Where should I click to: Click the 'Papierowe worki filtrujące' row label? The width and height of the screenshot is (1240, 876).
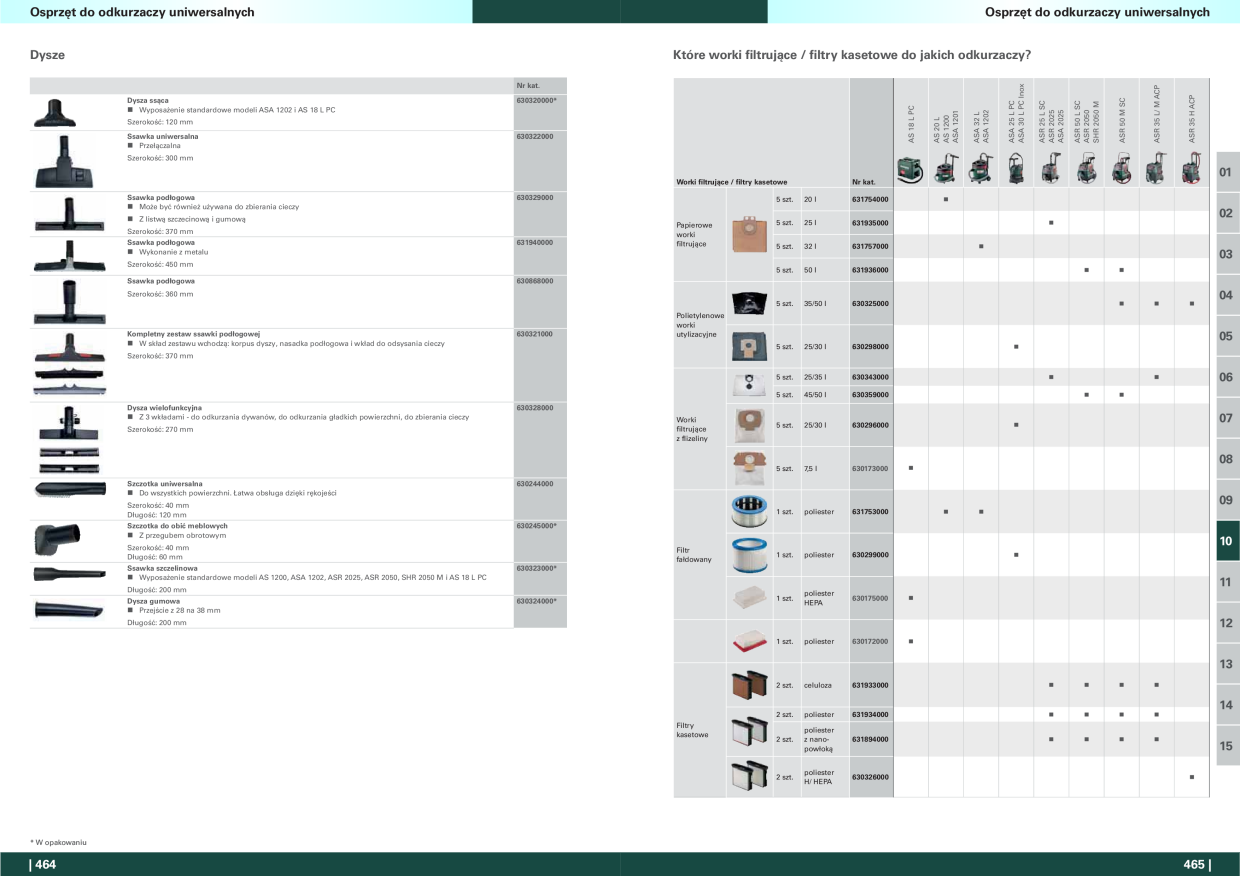point(695,235)
